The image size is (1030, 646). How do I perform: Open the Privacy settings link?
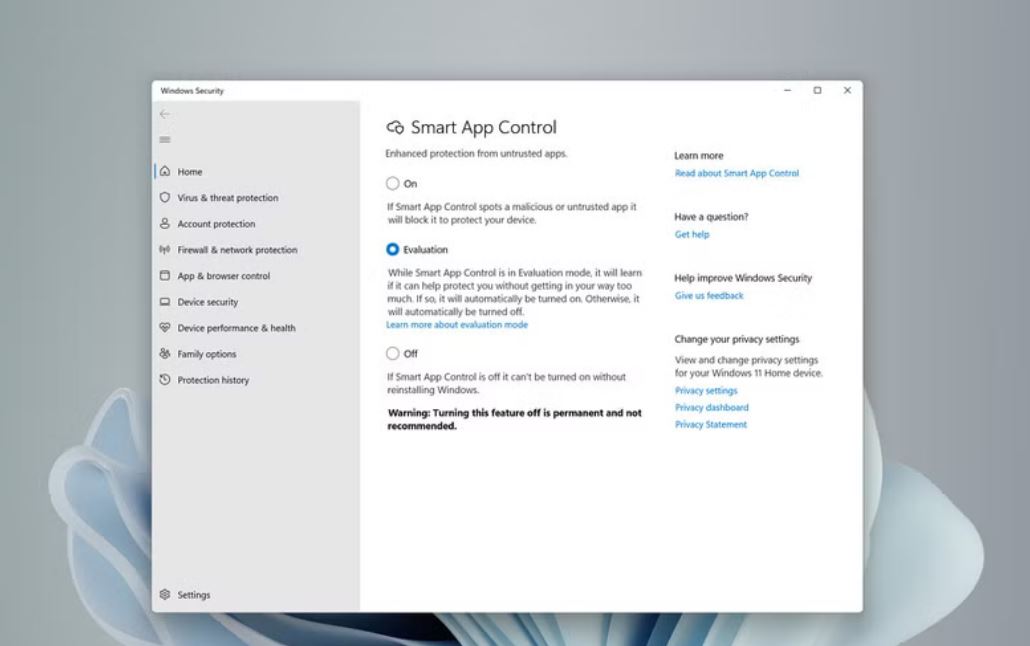tap(706, 390)
